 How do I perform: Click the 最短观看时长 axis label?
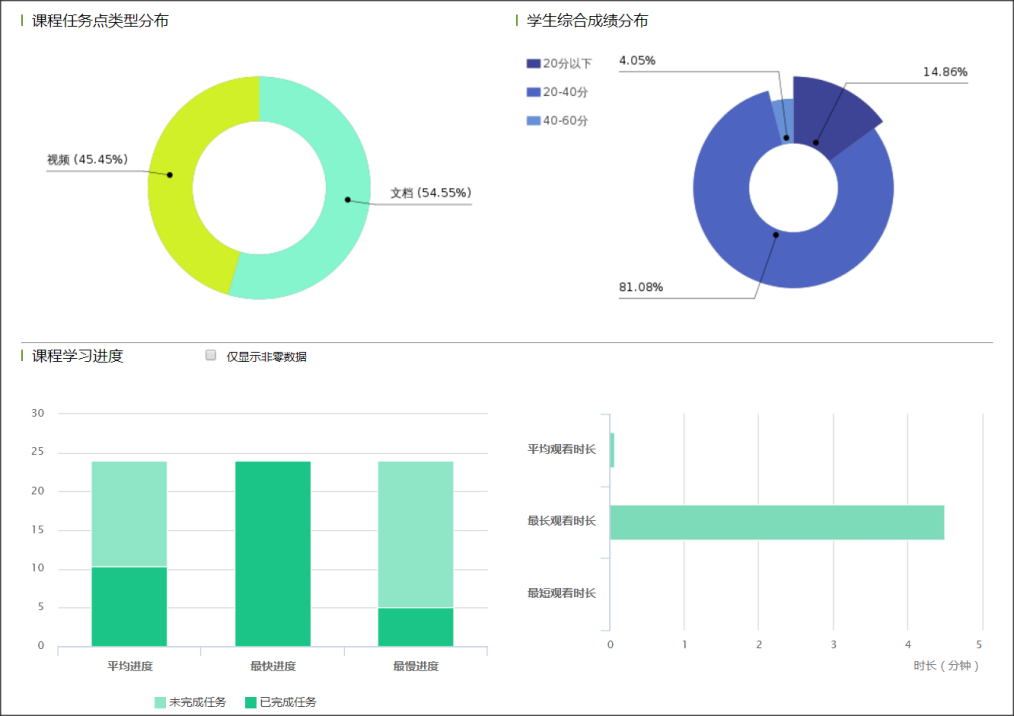tap(561, 593)
